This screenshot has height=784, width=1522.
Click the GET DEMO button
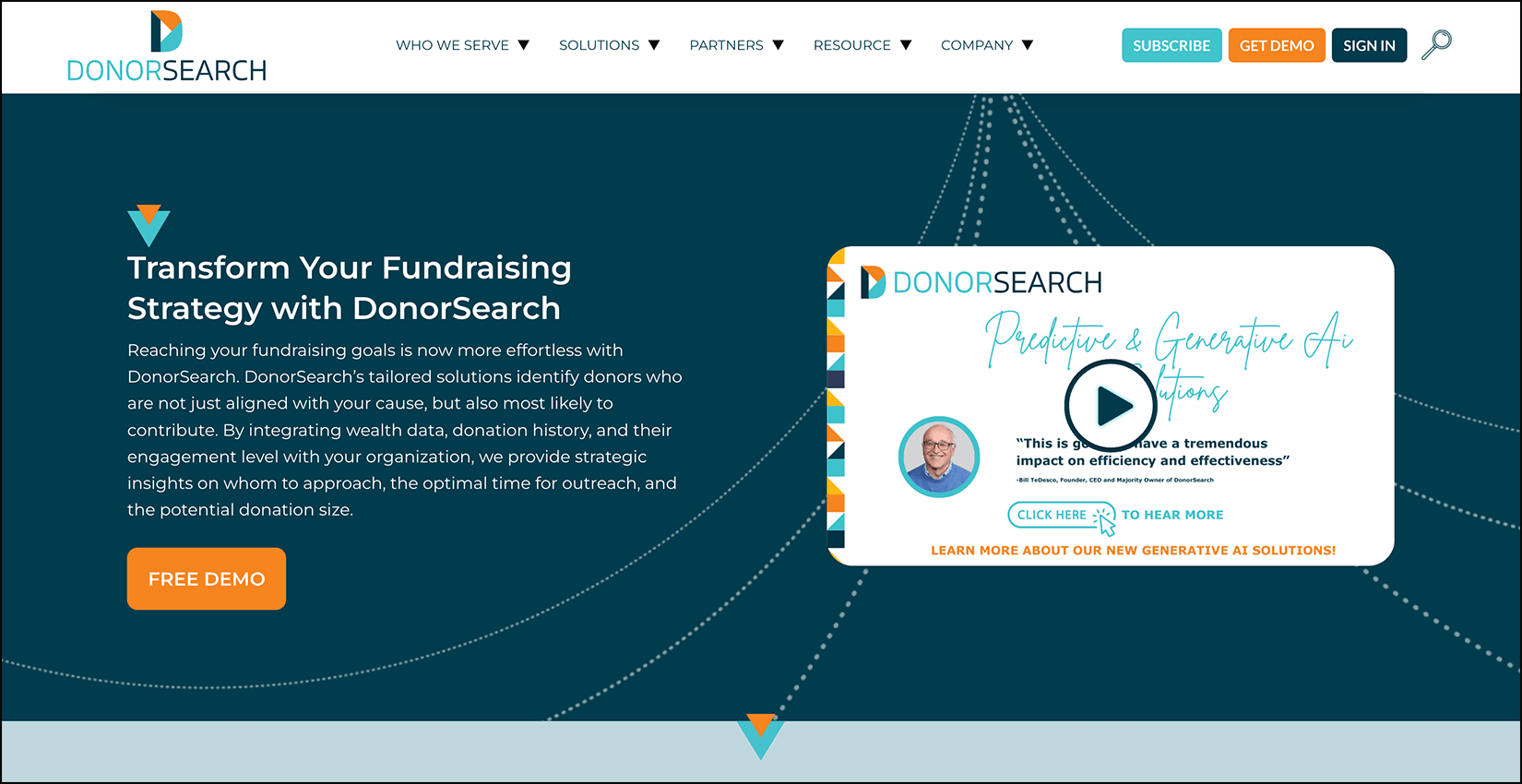coord(1277,45)
